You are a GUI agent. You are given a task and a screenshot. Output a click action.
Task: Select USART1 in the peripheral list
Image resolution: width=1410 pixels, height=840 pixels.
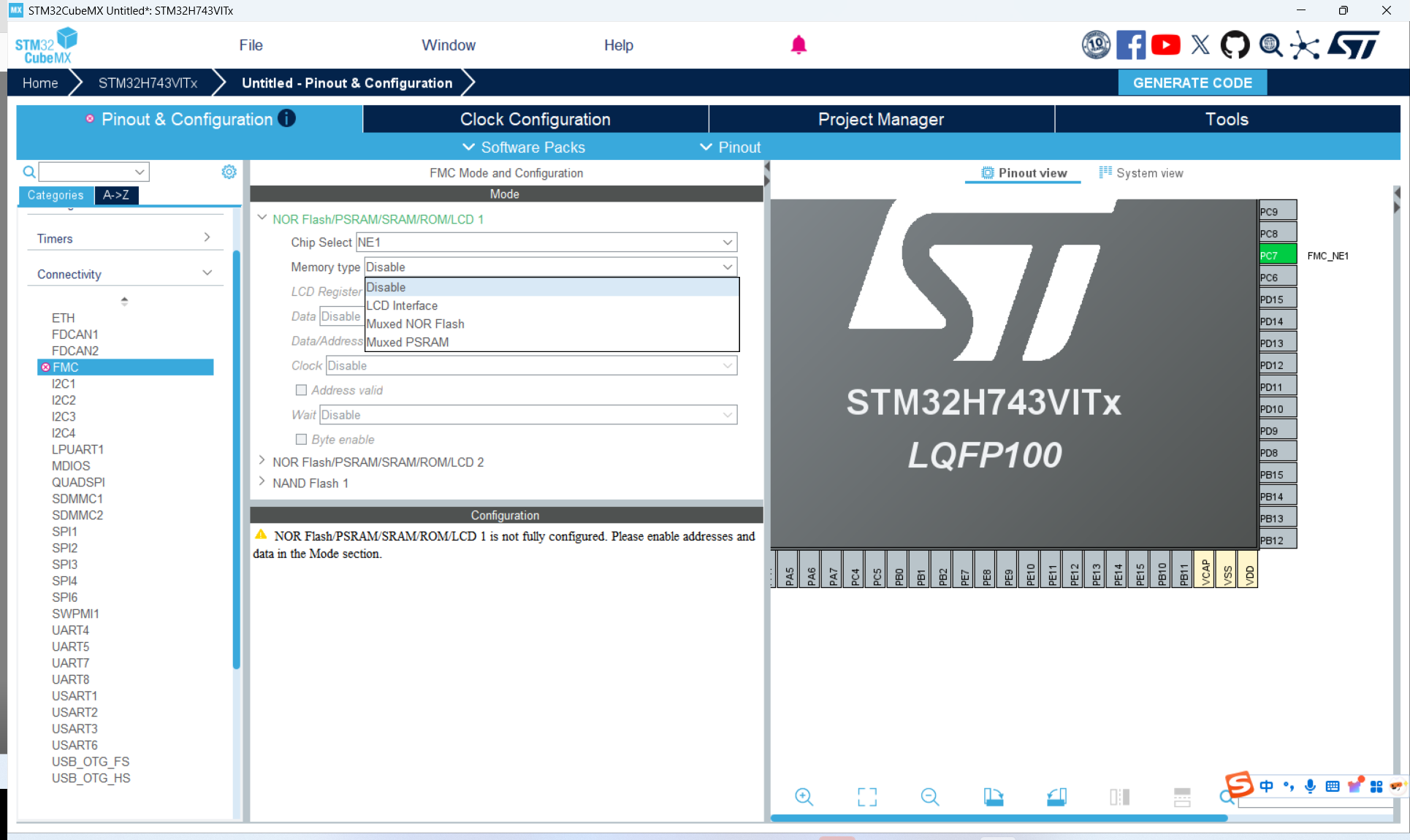75,695
